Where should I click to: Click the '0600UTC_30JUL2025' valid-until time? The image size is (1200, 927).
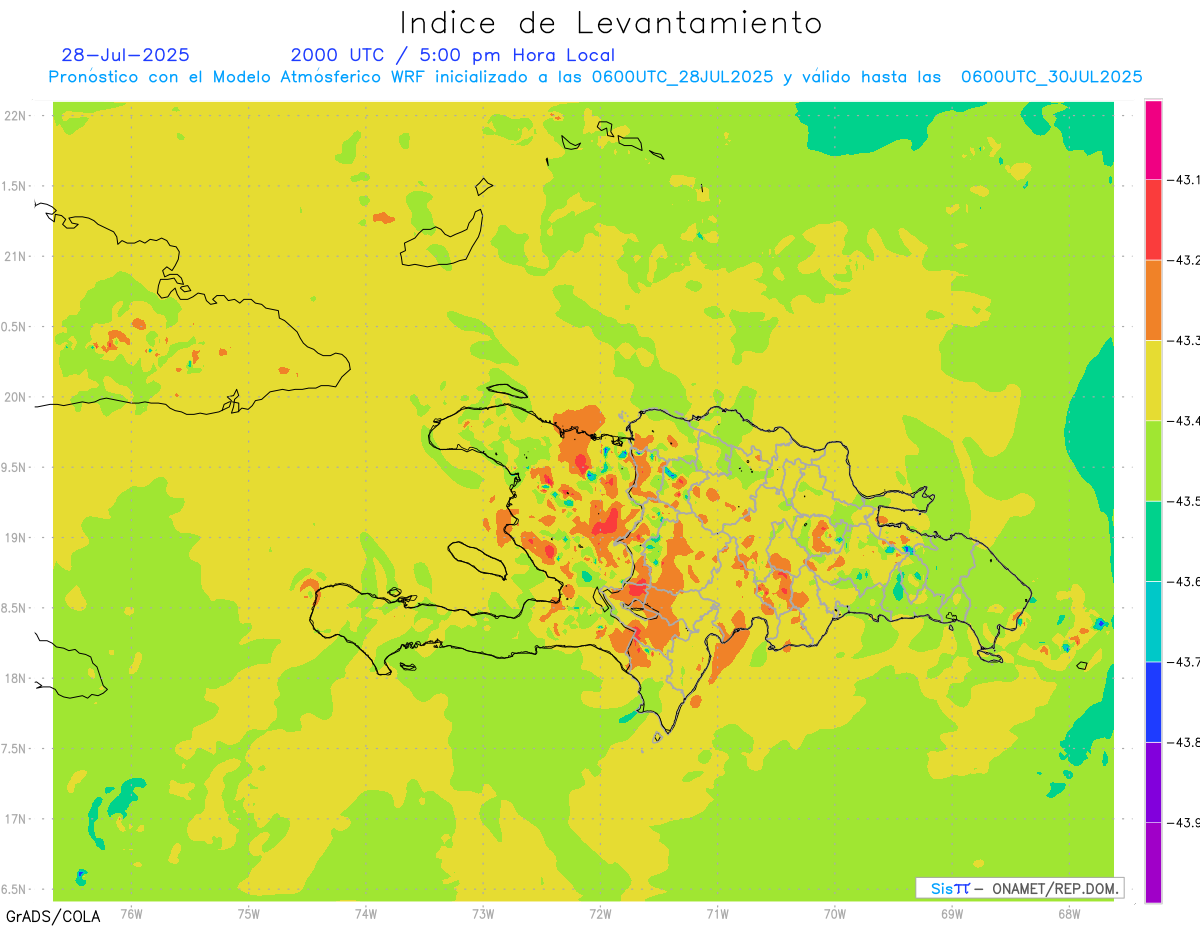click(x=1052, y=77)
